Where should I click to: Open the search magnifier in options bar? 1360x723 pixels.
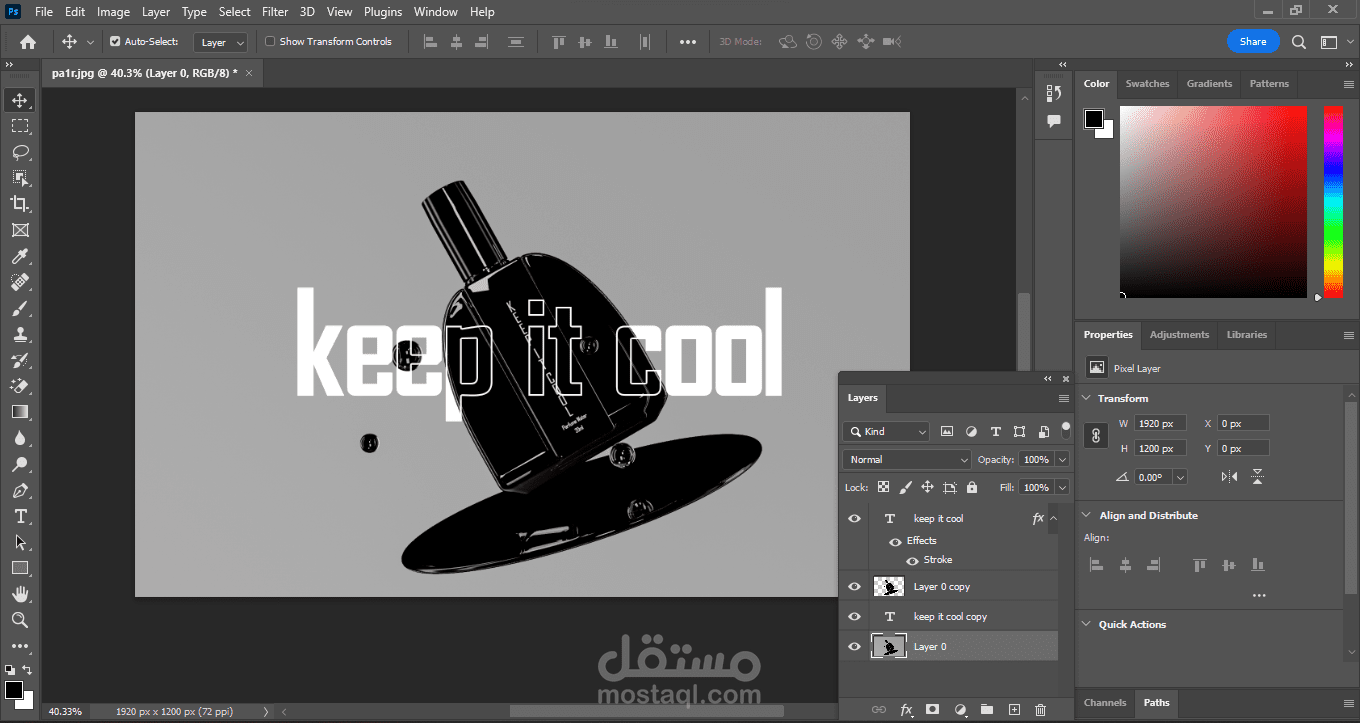coord(1298,42)
